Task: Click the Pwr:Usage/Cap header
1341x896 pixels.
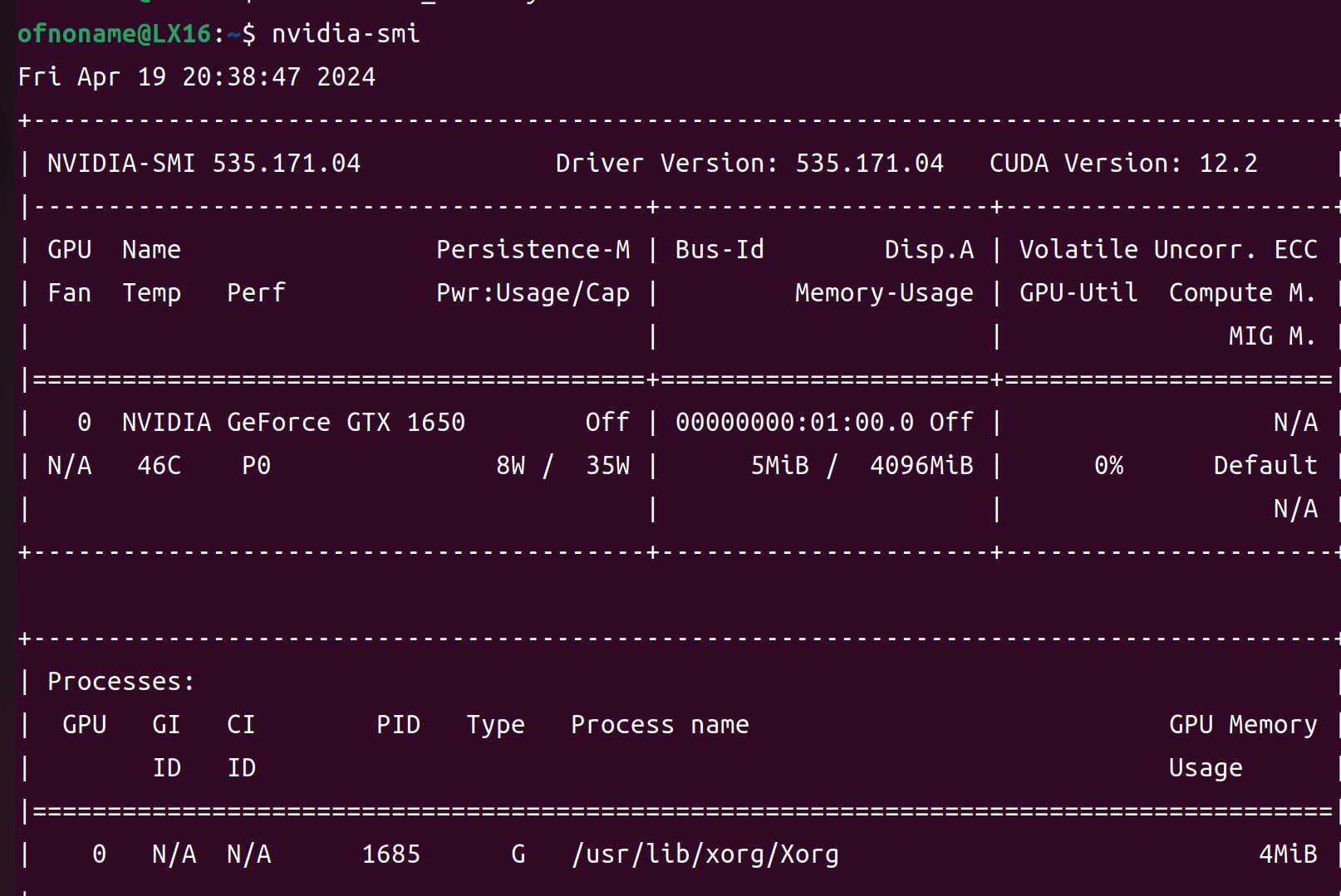Action: pos(533,293)
